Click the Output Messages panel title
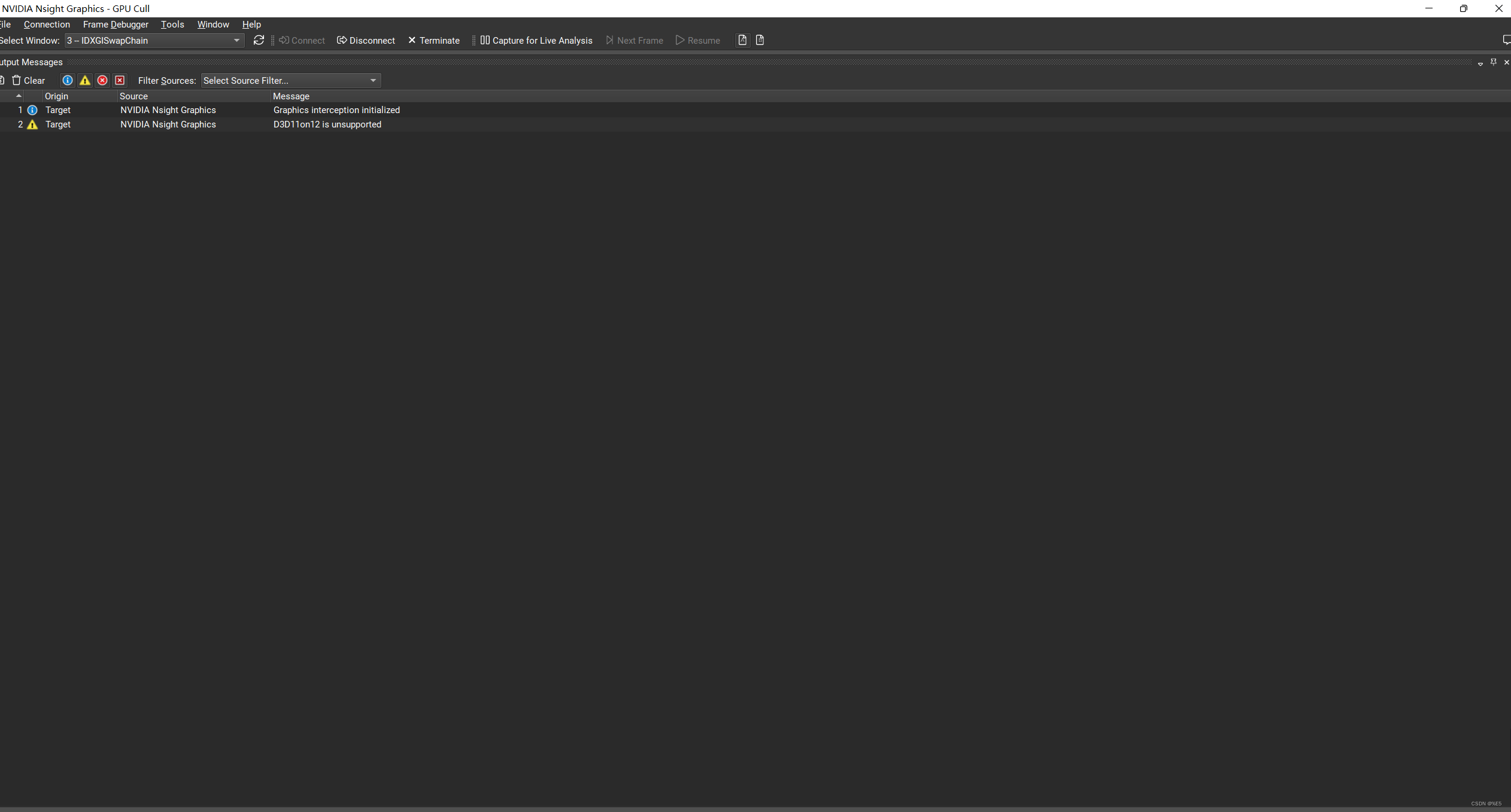This screenshot has width=1511, height=812. 31,62
